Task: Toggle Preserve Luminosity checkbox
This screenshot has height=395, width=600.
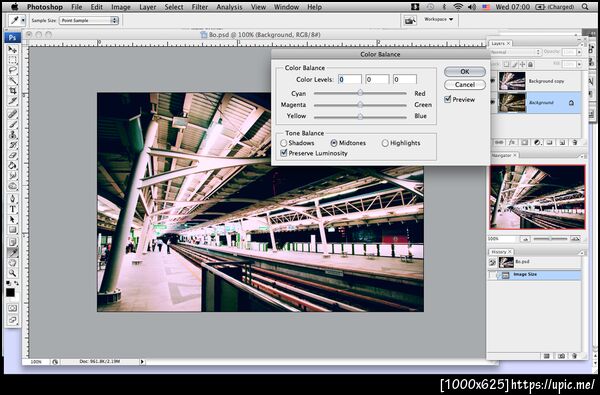Action: click(284, 153)
